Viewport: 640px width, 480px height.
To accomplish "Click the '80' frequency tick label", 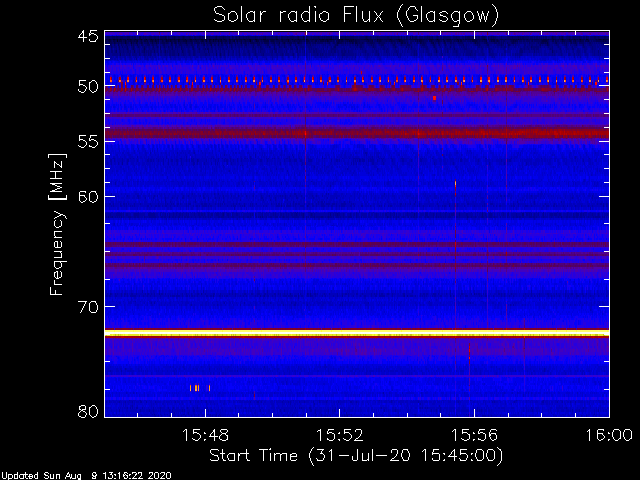I will point(88,411).
